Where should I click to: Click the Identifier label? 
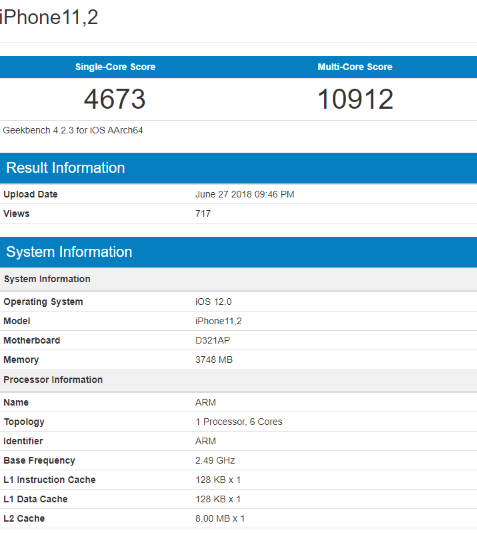pyautogui.click(x=23, y=441)
